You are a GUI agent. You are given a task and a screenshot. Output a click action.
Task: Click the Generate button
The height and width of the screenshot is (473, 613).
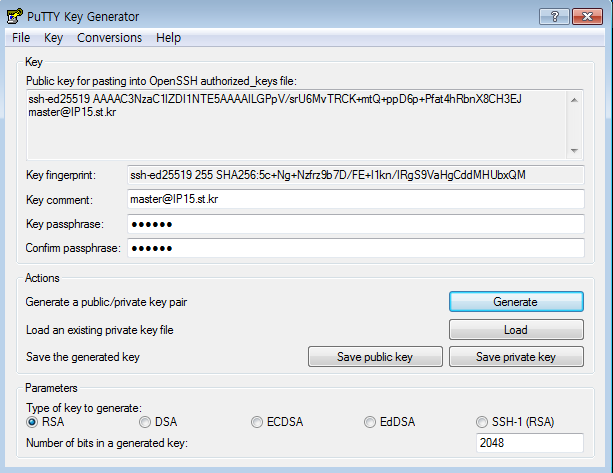coord(516,302)
